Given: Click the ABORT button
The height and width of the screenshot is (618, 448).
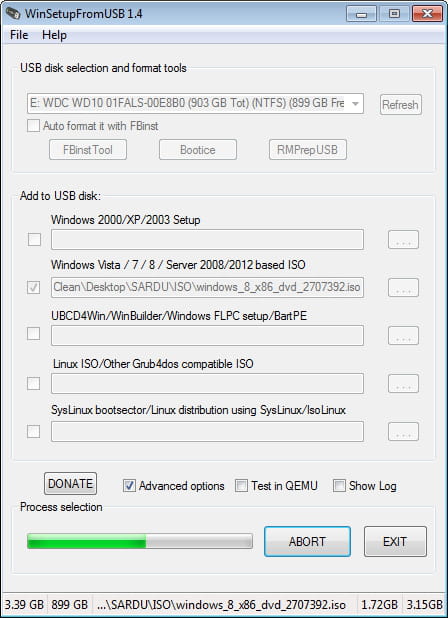Looking at the screenshot, I should click(307, 542).
